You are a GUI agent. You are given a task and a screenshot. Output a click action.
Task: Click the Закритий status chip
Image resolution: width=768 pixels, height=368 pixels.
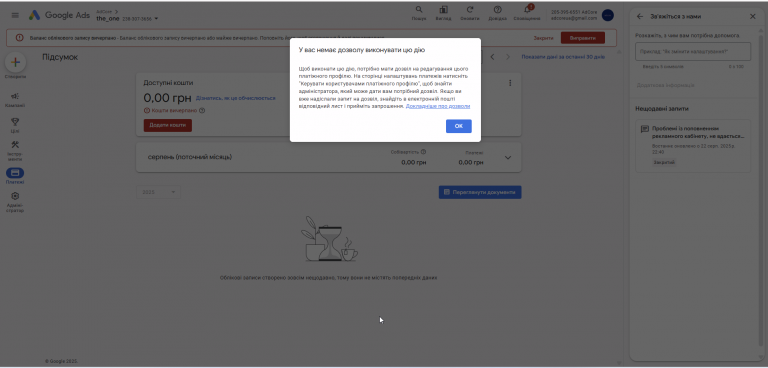click(x=664, y=162)
